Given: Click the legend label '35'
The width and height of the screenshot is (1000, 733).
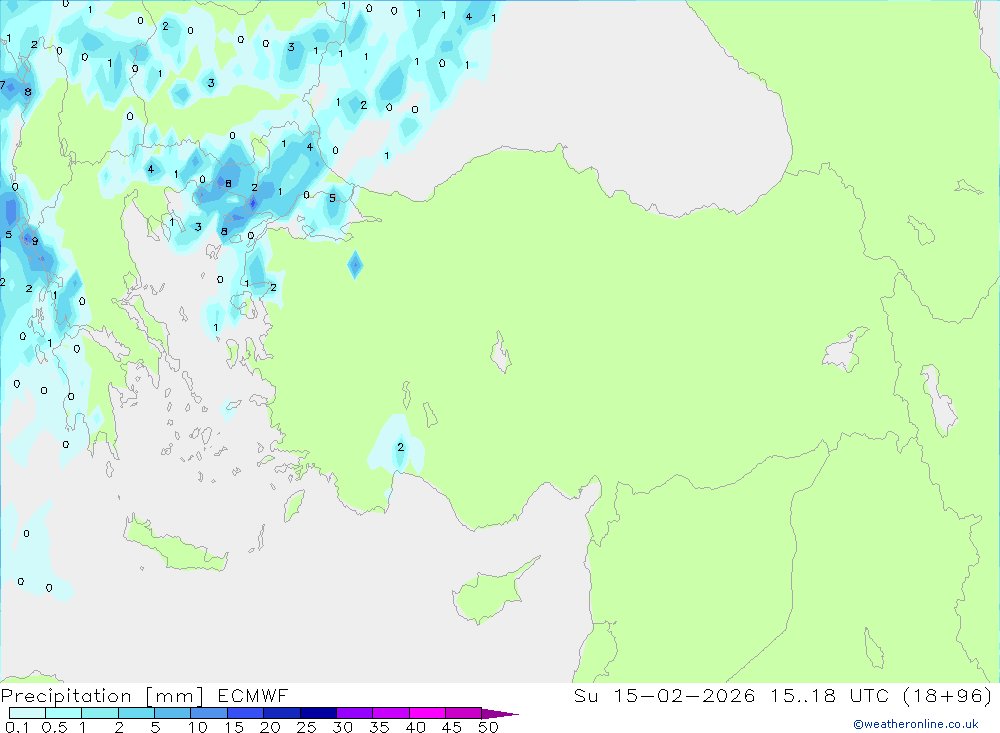Looking at the screenshot, I should pos(379,727).
